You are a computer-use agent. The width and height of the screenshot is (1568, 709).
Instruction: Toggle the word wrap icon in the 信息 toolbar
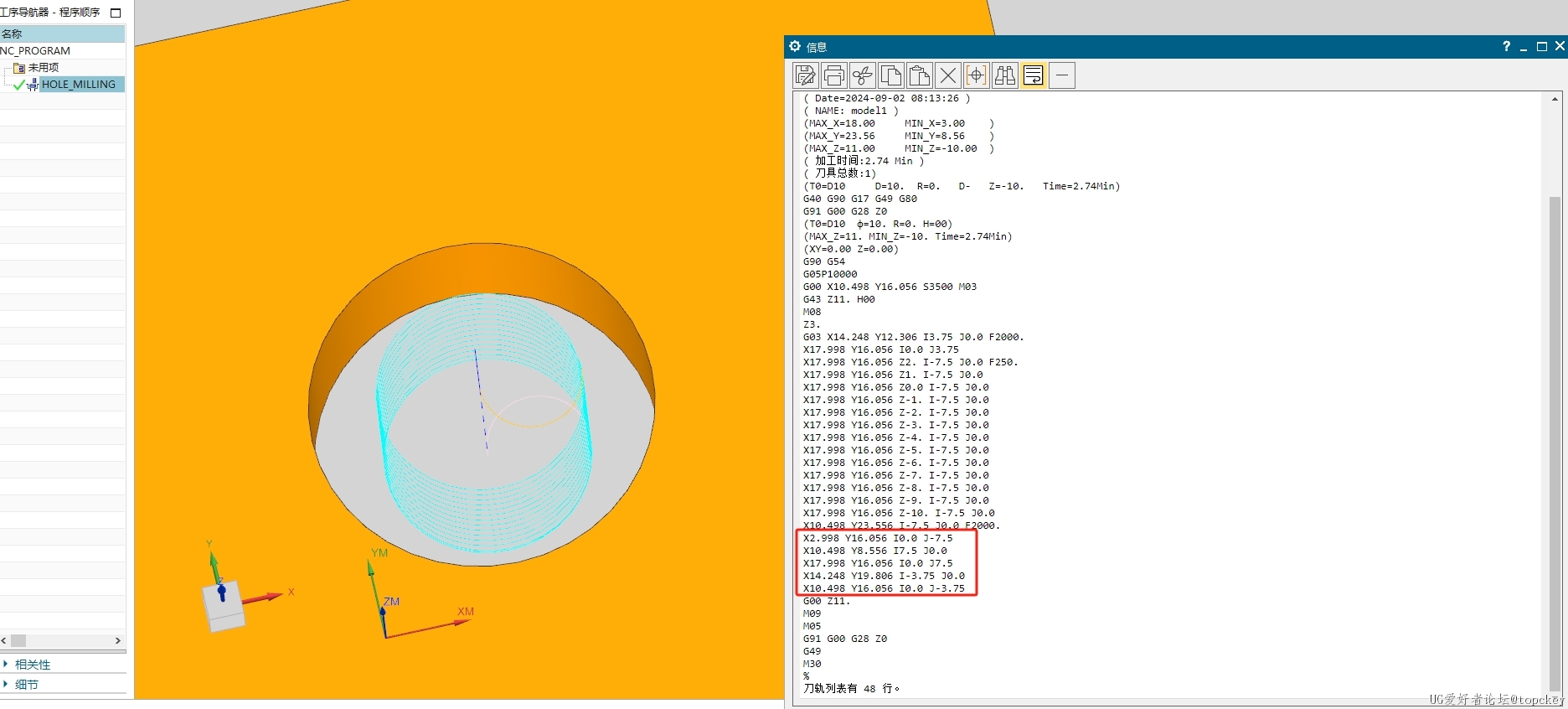click(1033, 75)
